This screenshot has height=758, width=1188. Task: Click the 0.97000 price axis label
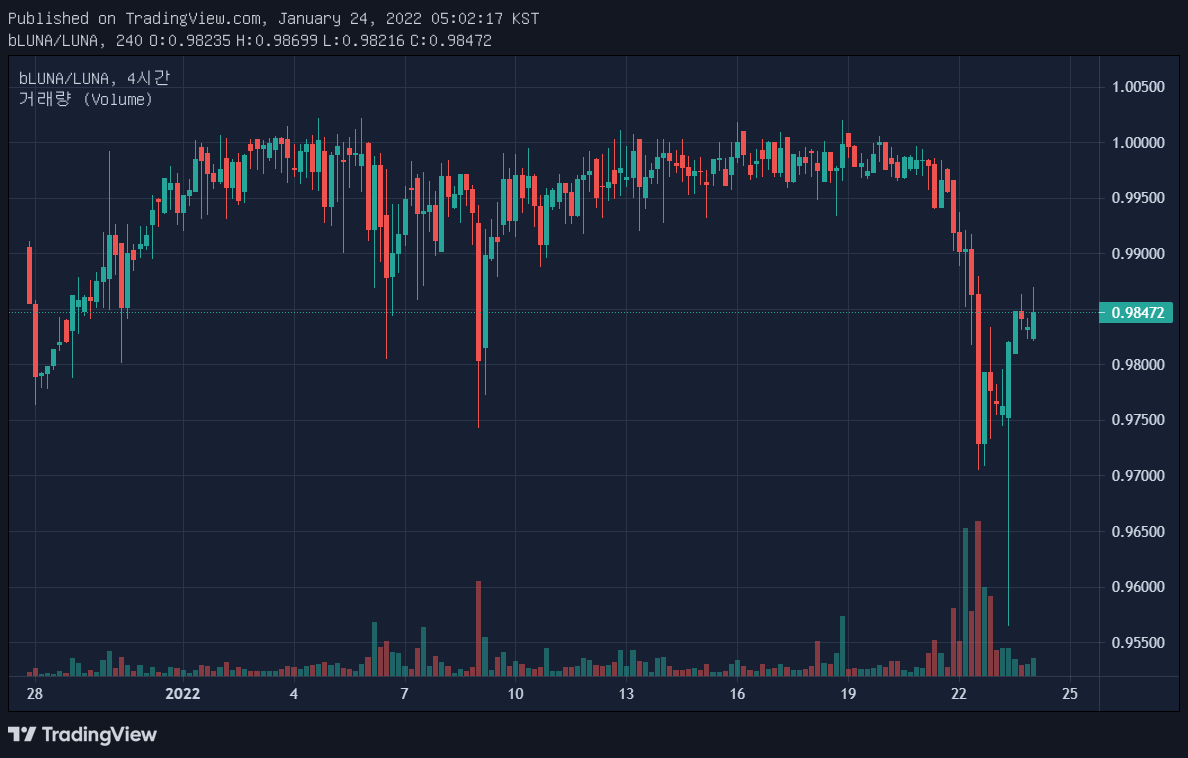pyautogui.click(x=1138, y=476)
